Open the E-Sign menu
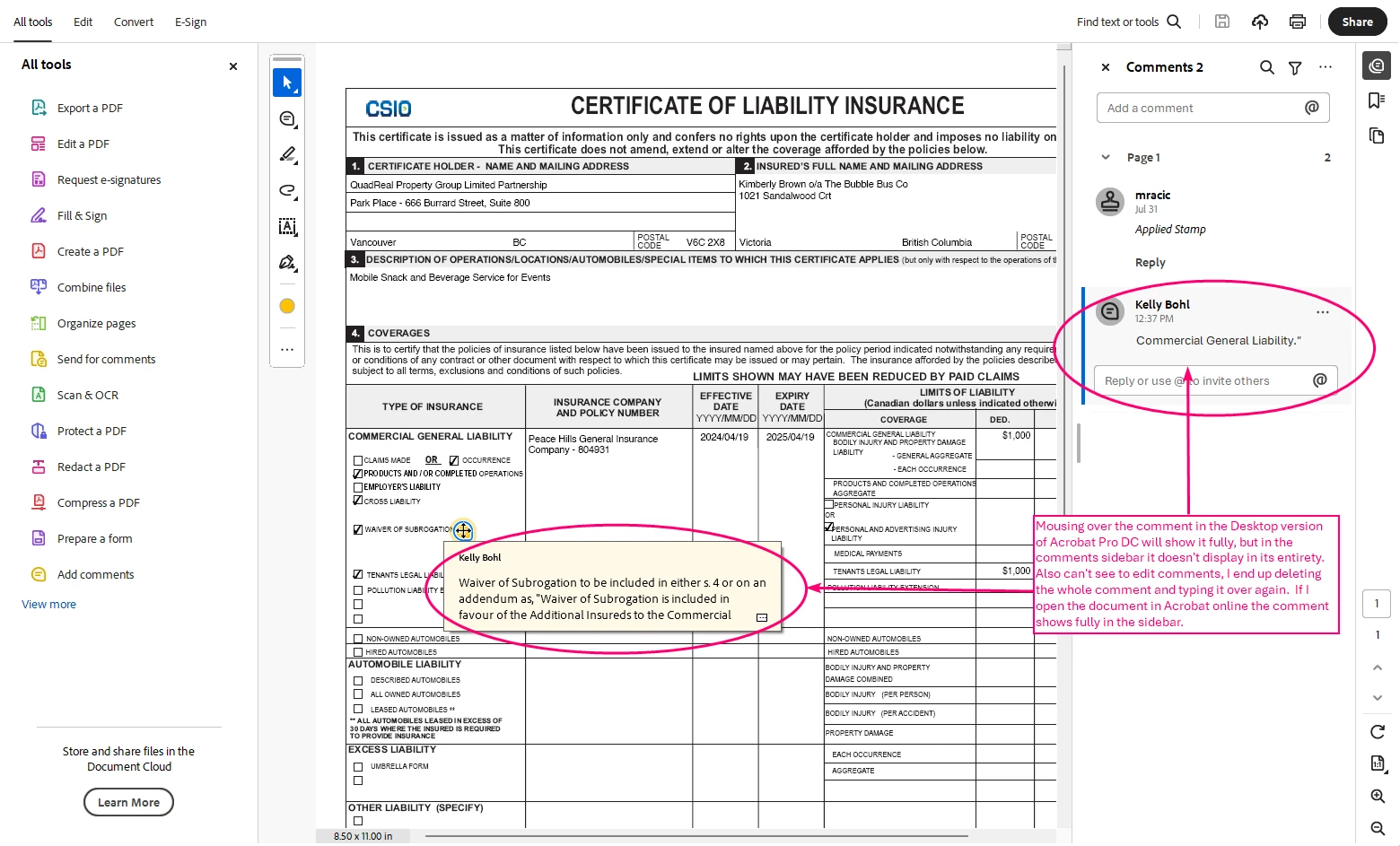This screenshot has height=846, width=1400. point(190,22)
